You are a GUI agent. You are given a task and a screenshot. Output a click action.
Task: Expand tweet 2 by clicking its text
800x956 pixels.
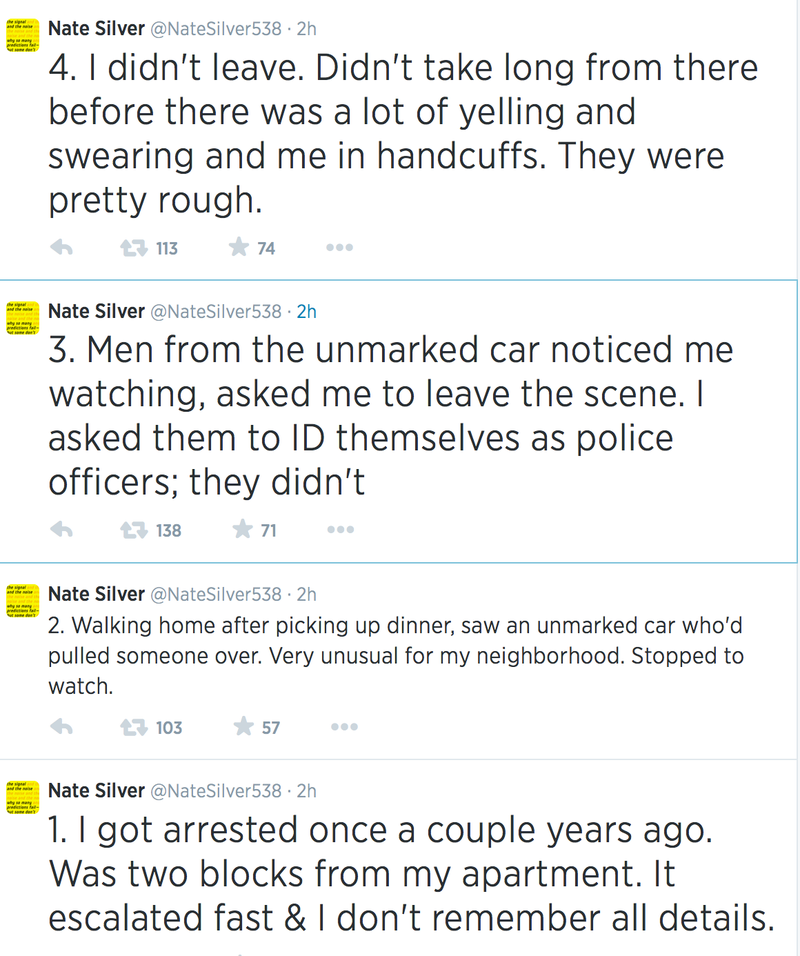(396, 656)
